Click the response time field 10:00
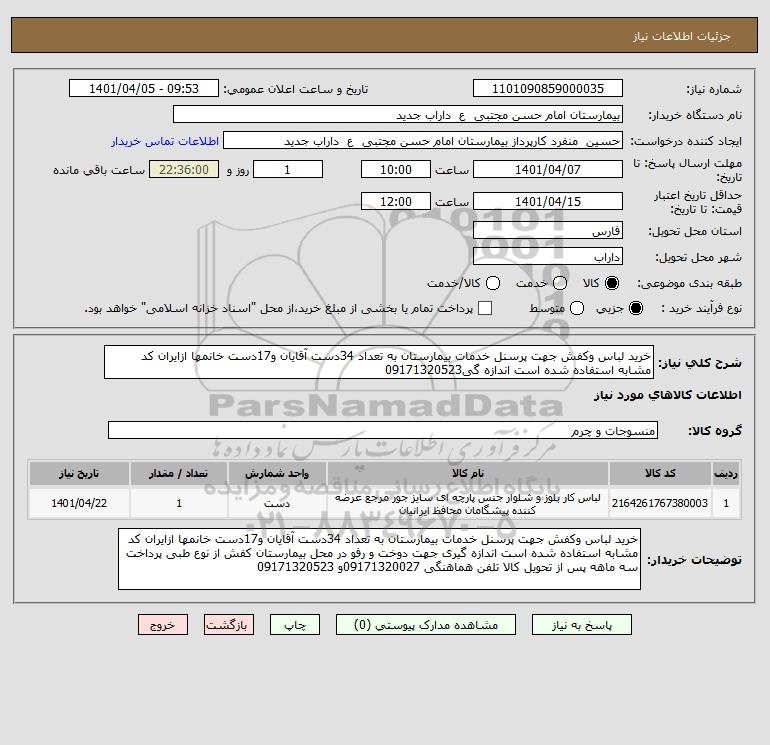 click(396, 169)
